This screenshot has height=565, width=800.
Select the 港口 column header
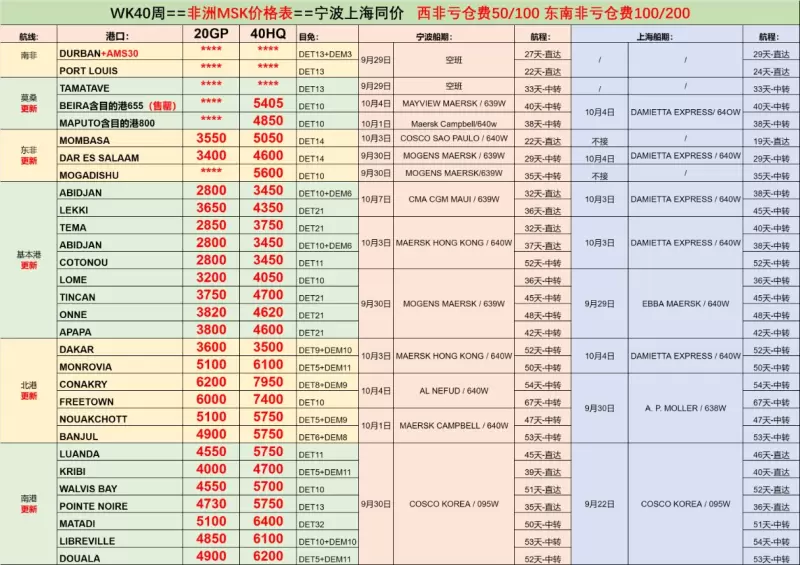pyautogui.click(x=118, y=36)
